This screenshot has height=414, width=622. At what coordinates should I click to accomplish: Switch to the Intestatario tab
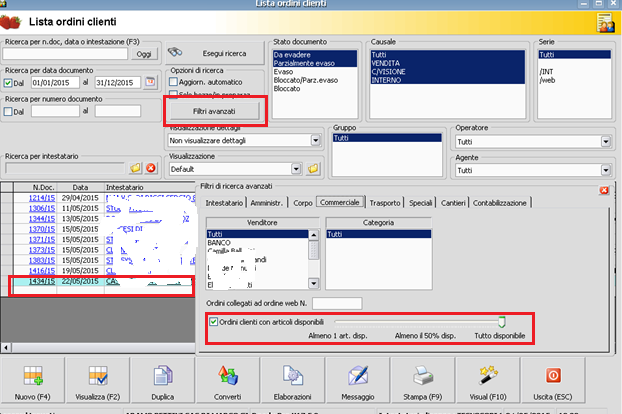(224, 203)
